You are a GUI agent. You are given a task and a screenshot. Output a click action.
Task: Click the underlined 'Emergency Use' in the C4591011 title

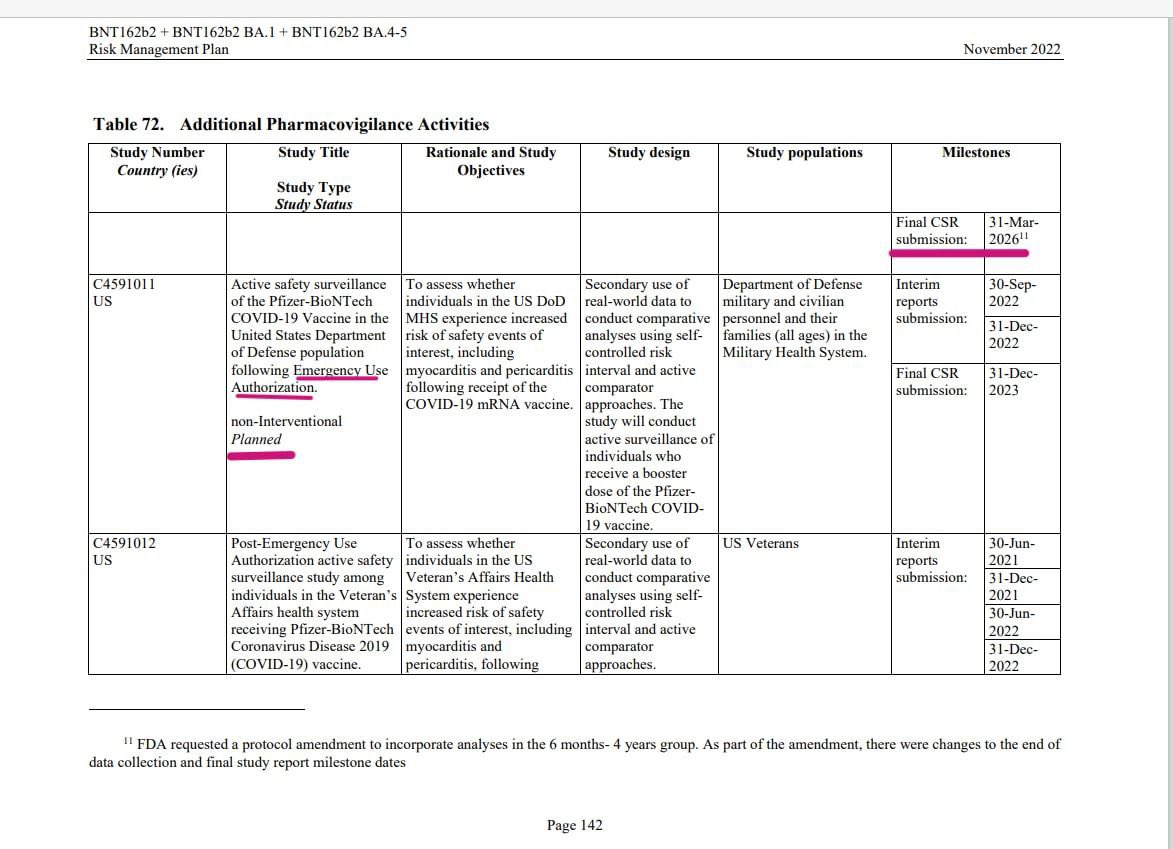(x=340, y=370)
